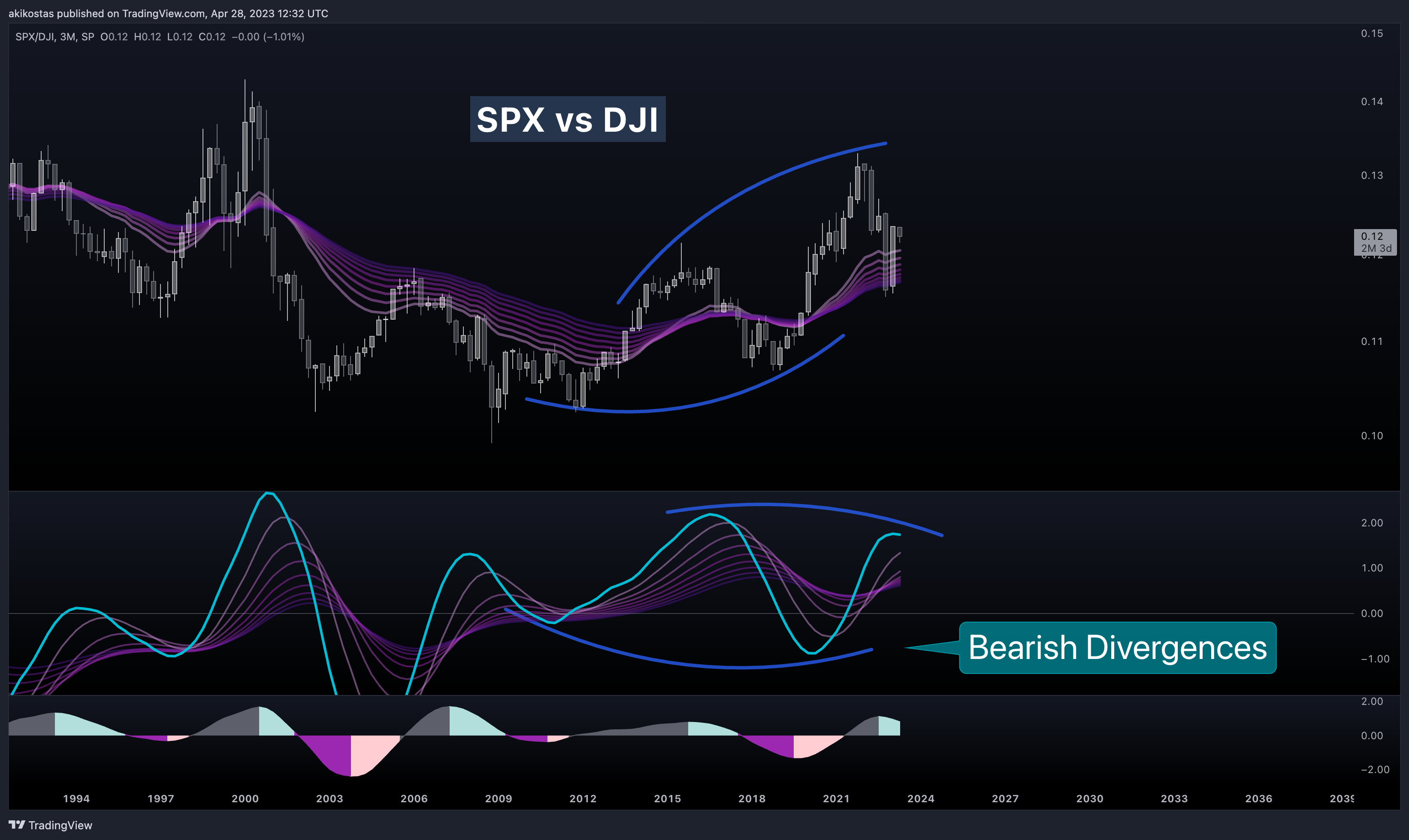This screenshot has width=1409, height=840.
Task: Click the 2000 time axis label
Action: pyautogui.click(x=245, y=798)
